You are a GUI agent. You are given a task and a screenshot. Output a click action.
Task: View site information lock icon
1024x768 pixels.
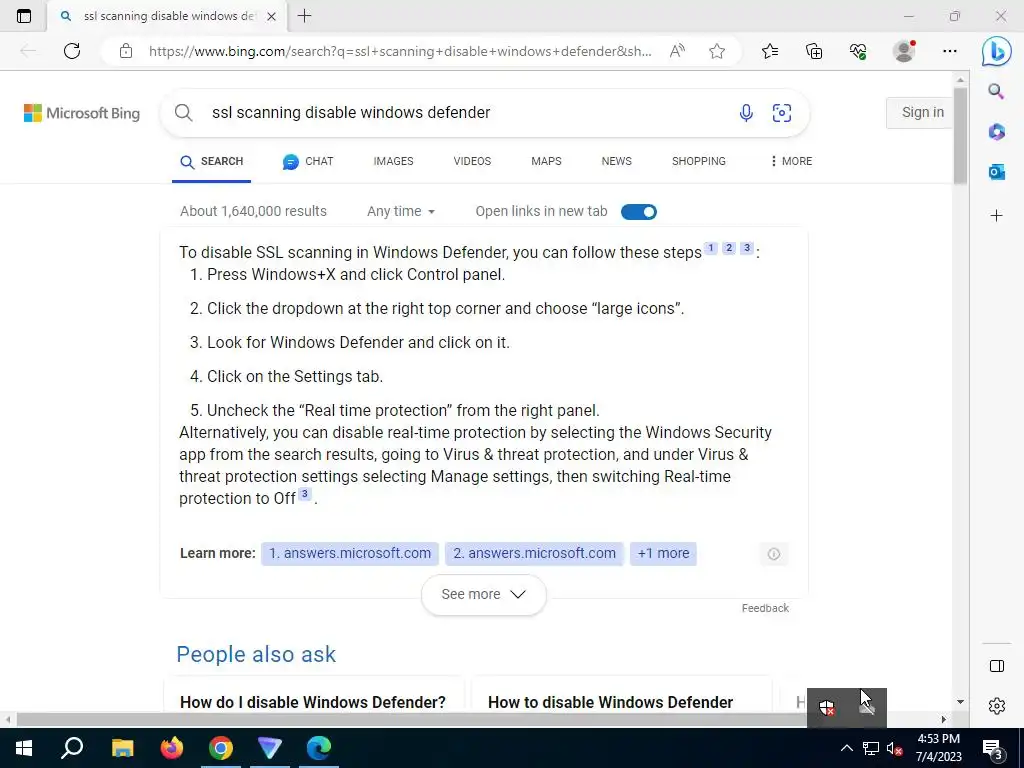tap(126, 51)
